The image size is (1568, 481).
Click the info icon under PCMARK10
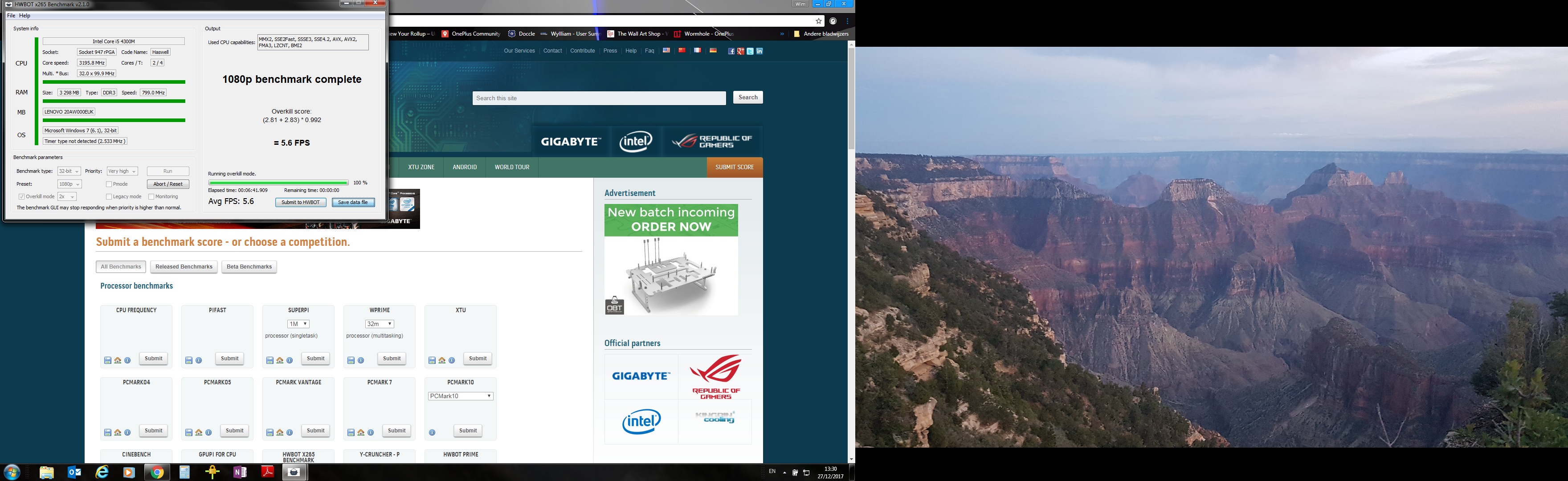coord(432,433)
